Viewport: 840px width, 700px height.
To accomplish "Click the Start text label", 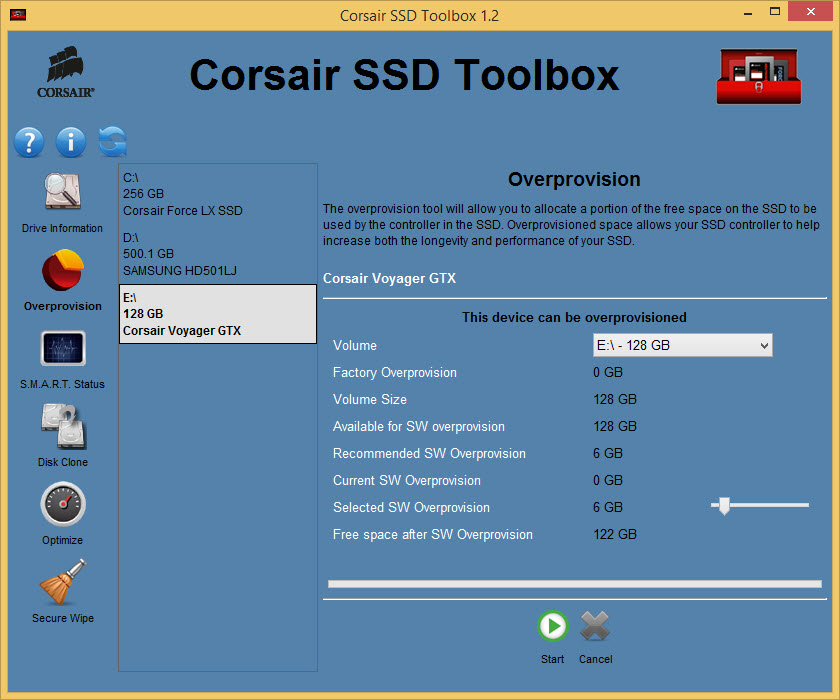I will pyautogui.click(x=552, y=659).
